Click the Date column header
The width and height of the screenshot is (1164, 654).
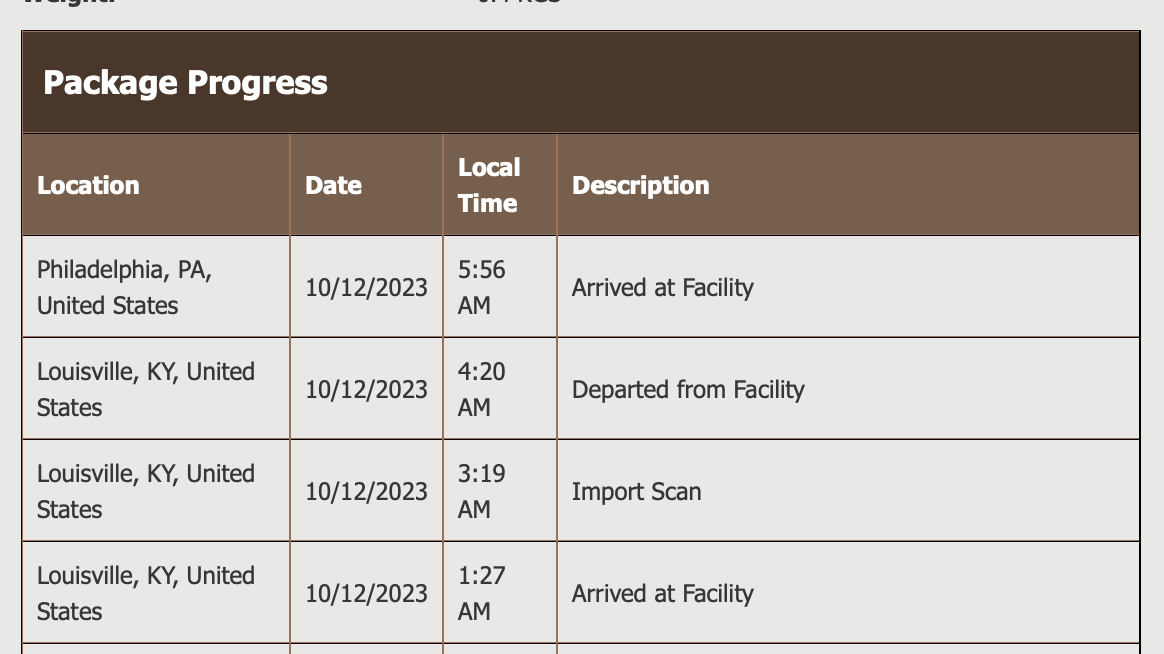pos(333,186)
